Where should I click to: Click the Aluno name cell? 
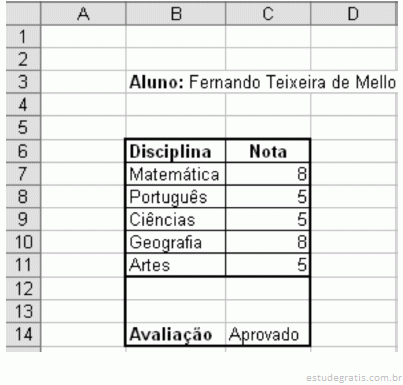pyautogui.click(x=262, y=82)
